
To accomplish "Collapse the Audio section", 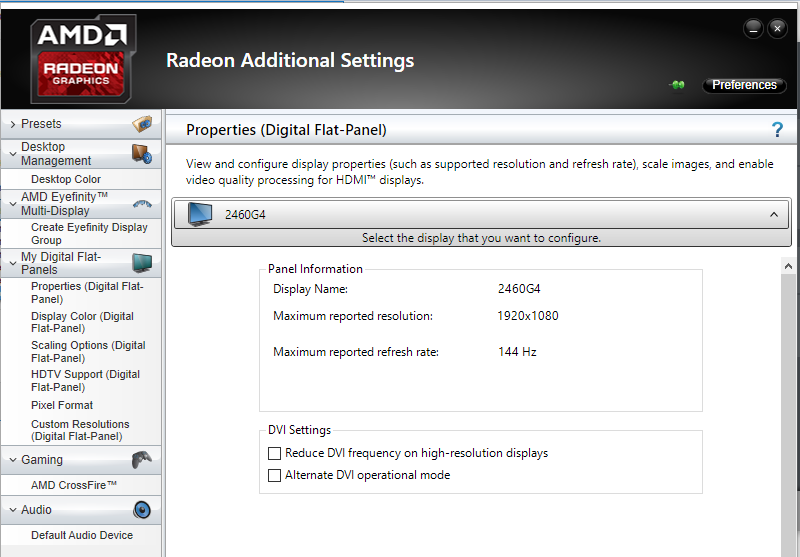I will [13, 510].
